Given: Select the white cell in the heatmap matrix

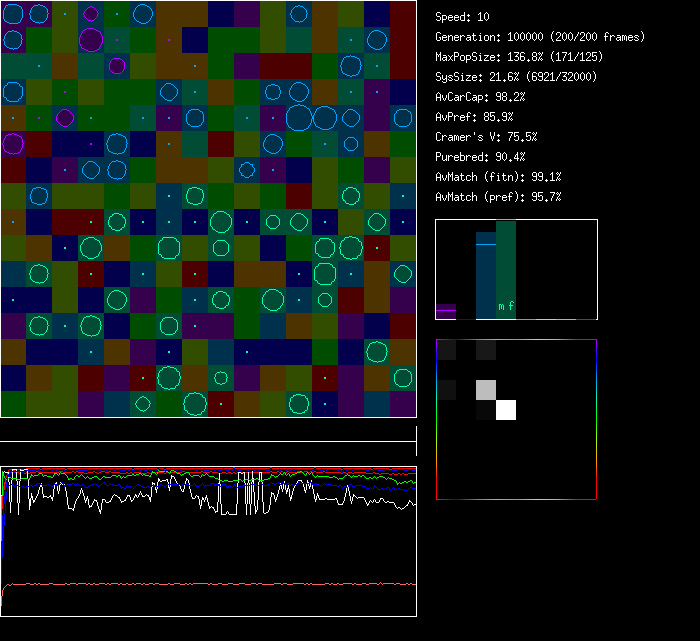Looking at the screenshot, I should (506, 410).
